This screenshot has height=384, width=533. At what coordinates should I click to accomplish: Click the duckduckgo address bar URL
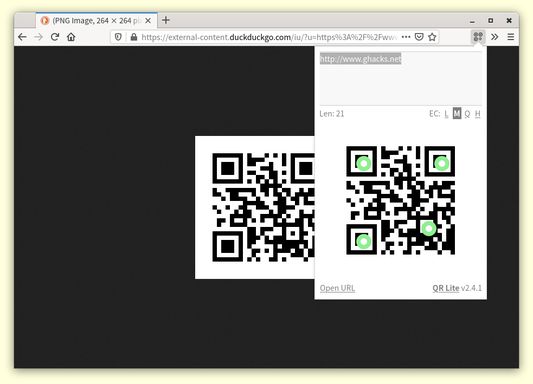pos(269,37)
